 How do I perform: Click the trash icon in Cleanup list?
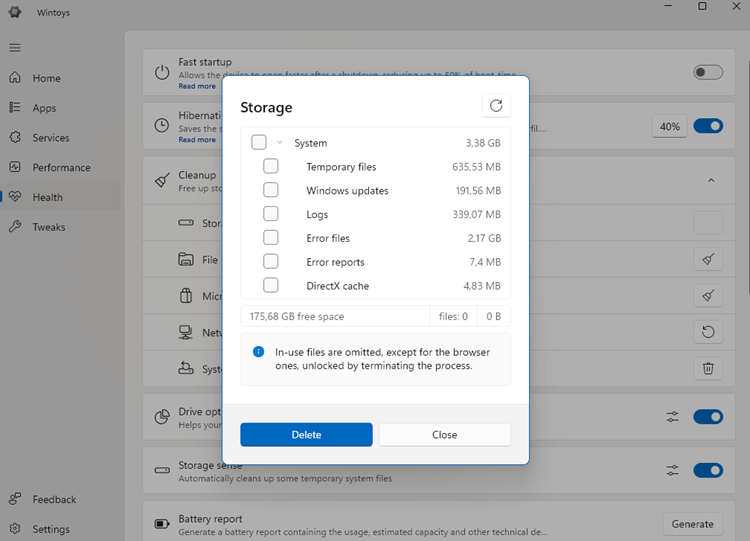pyautogui.click(x=708, y=368)
